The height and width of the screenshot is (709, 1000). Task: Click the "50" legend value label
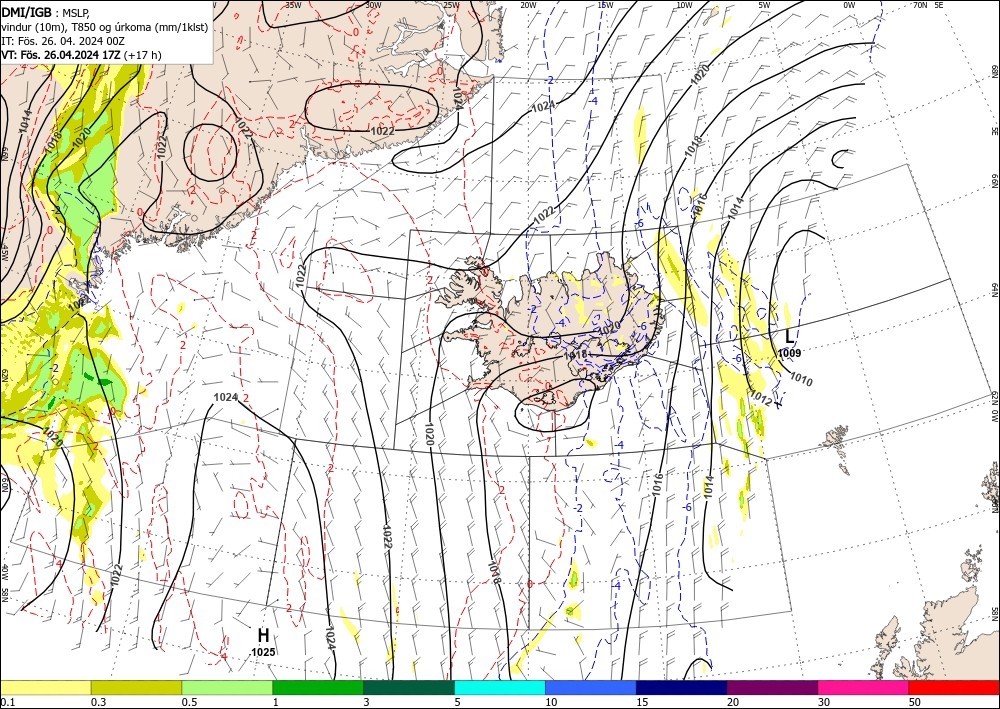915,702
